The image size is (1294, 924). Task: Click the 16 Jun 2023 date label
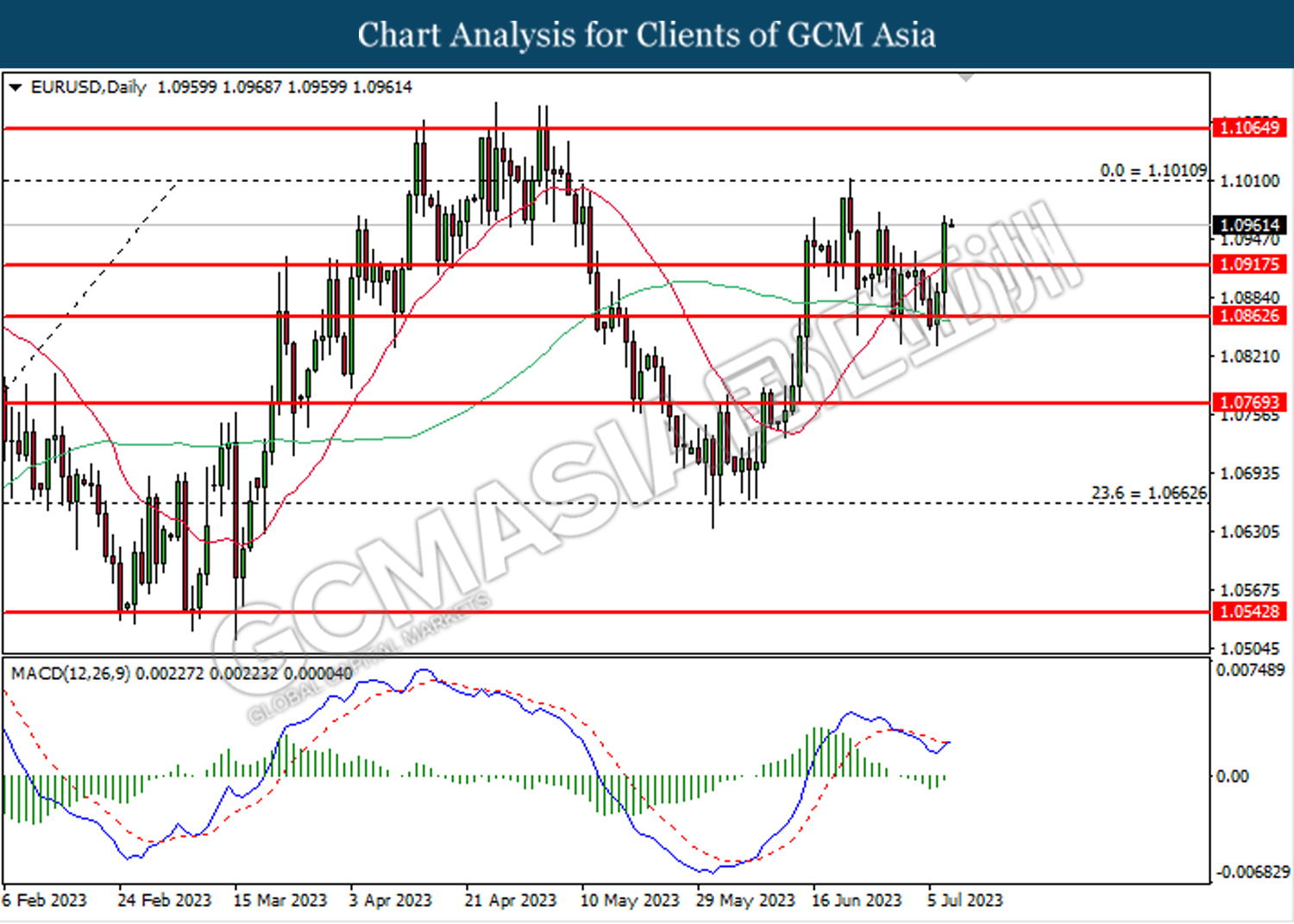pos(857,900)
